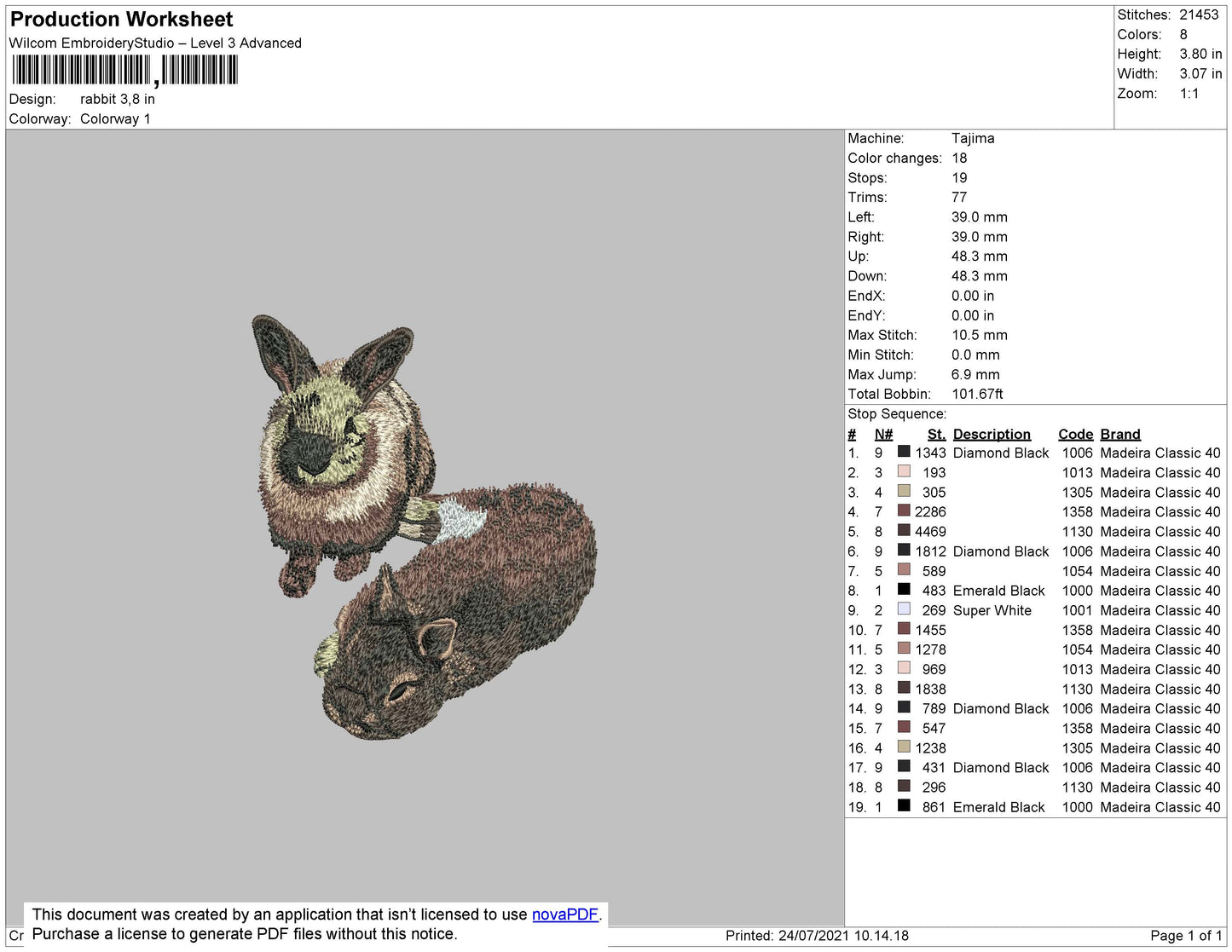Viewport: 1232px width, 952px height.
Task: Click the design barcode under the Wilcom title
Action: click(x=125, y=70)
